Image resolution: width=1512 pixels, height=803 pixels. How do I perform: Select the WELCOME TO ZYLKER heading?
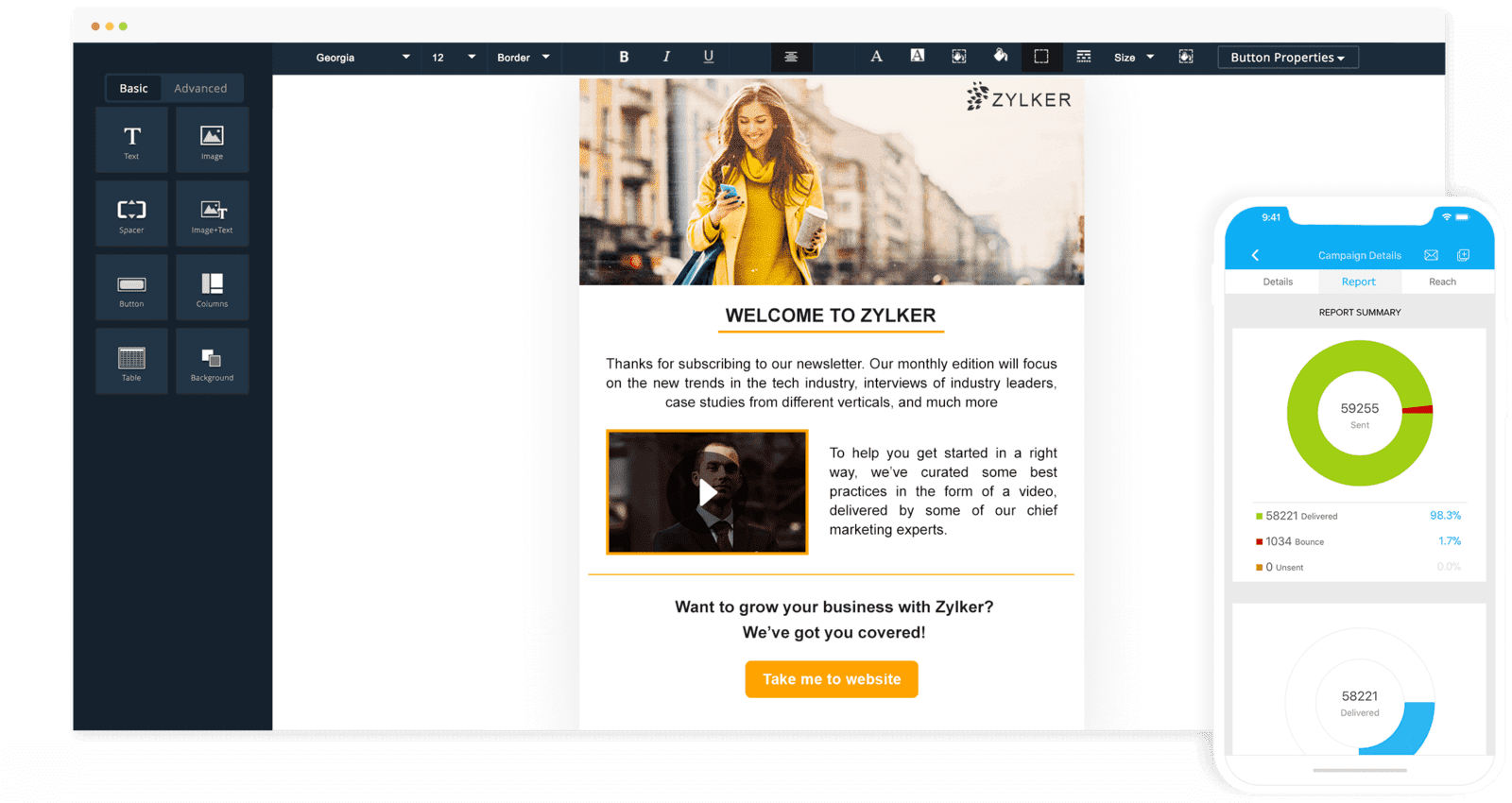tap(831, 316)
